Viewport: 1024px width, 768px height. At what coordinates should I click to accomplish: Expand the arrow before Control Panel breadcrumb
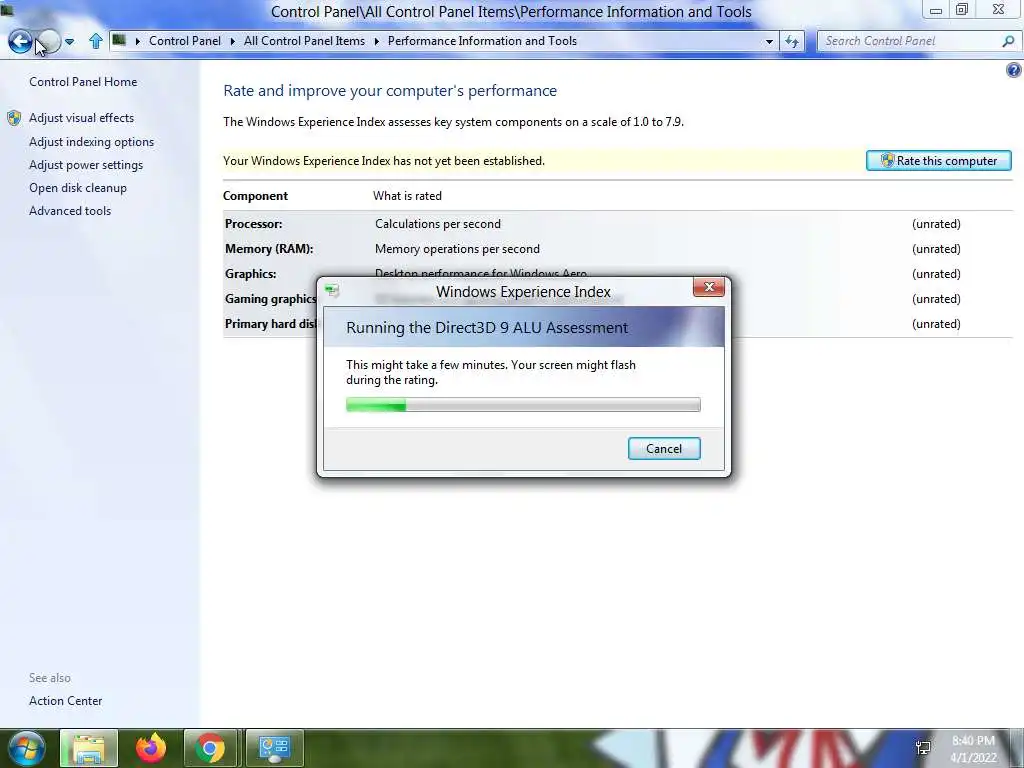(x=137, y=41)
